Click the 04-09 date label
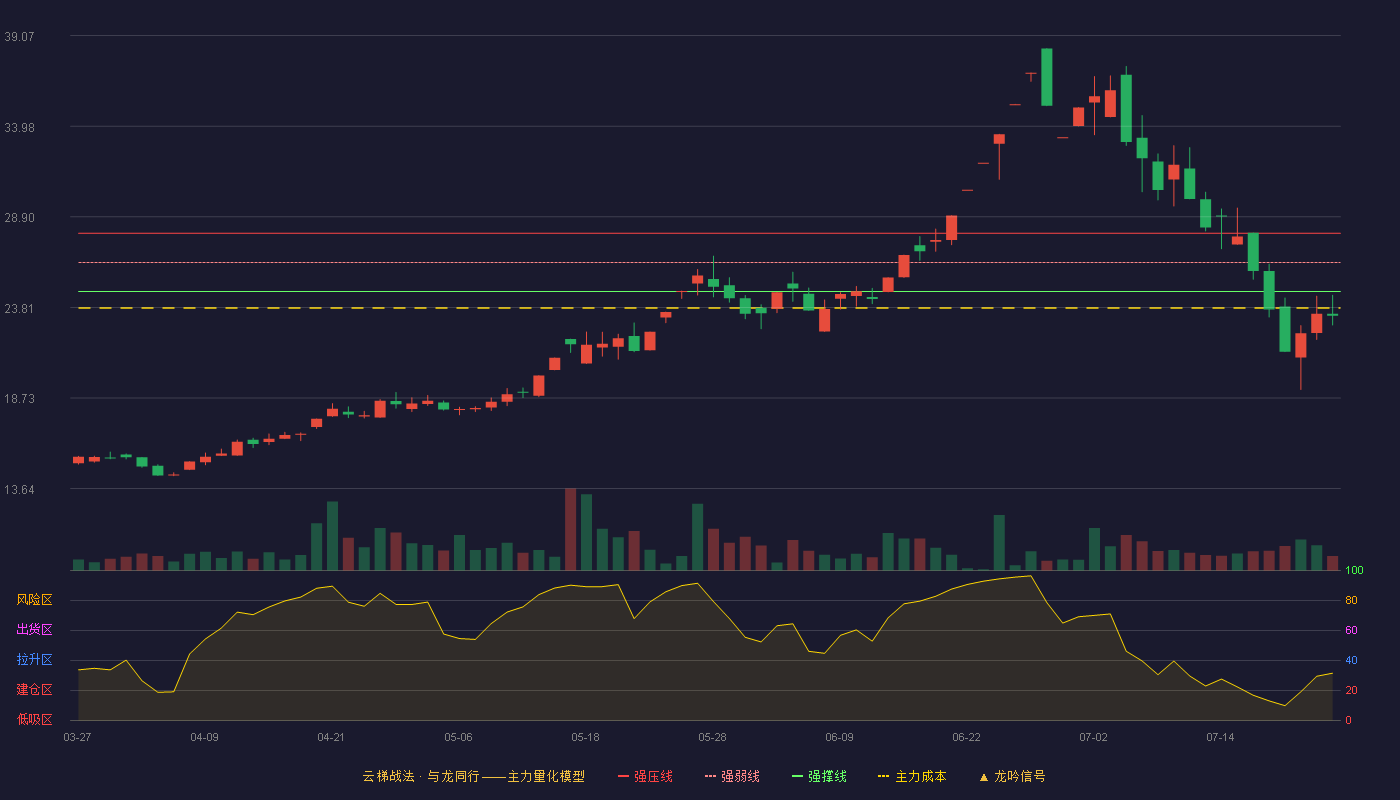 click(x=204, y=737)
